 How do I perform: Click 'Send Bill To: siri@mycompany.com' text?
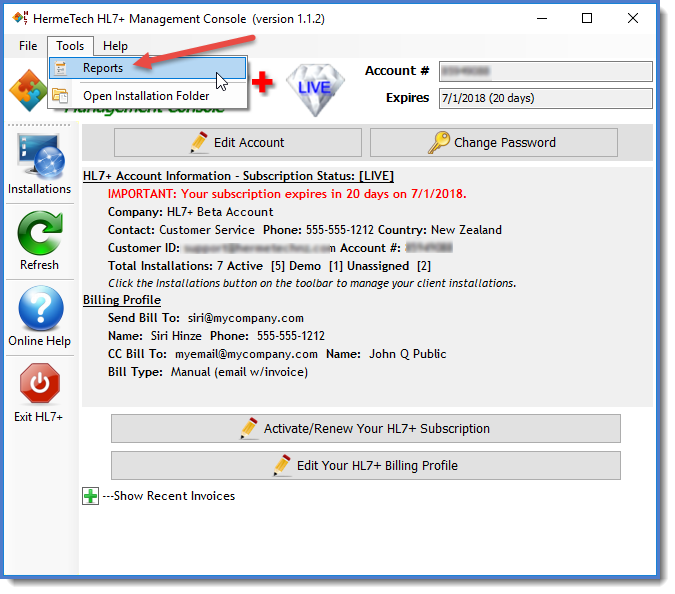click(x=206, y=318)
